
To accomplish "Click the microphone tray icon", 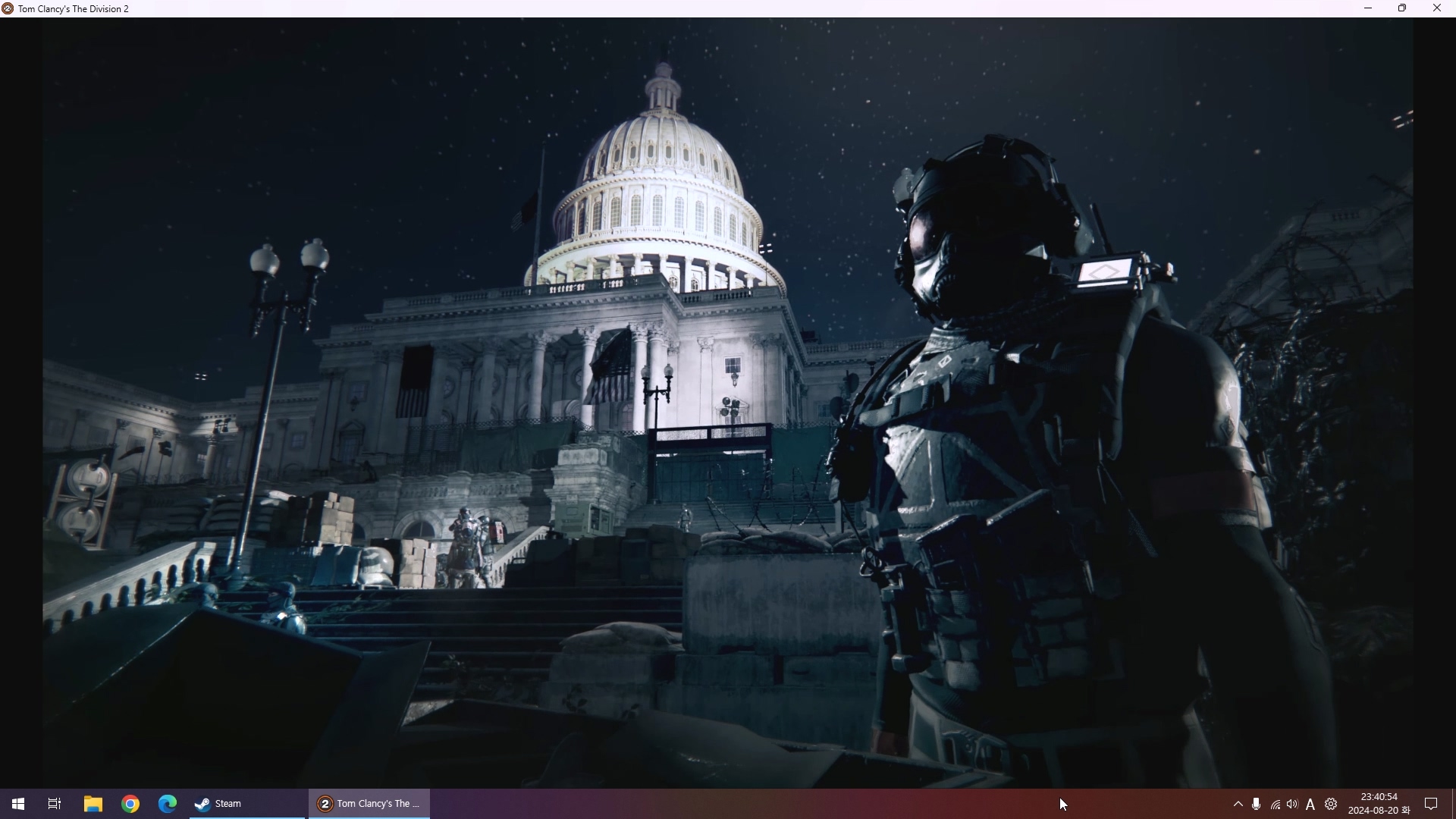I will pyautogui.click(x=1257, y=804).
